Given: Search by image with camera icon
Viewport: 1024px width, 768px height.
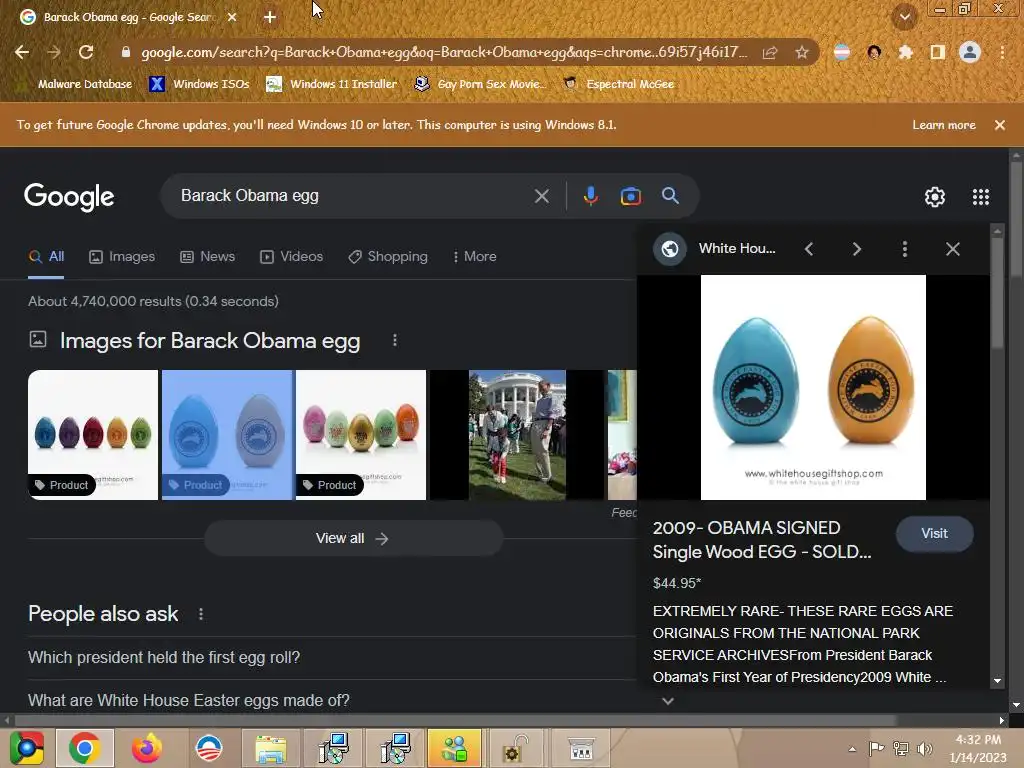Looking at the screenshot, I should click(630, 196).
